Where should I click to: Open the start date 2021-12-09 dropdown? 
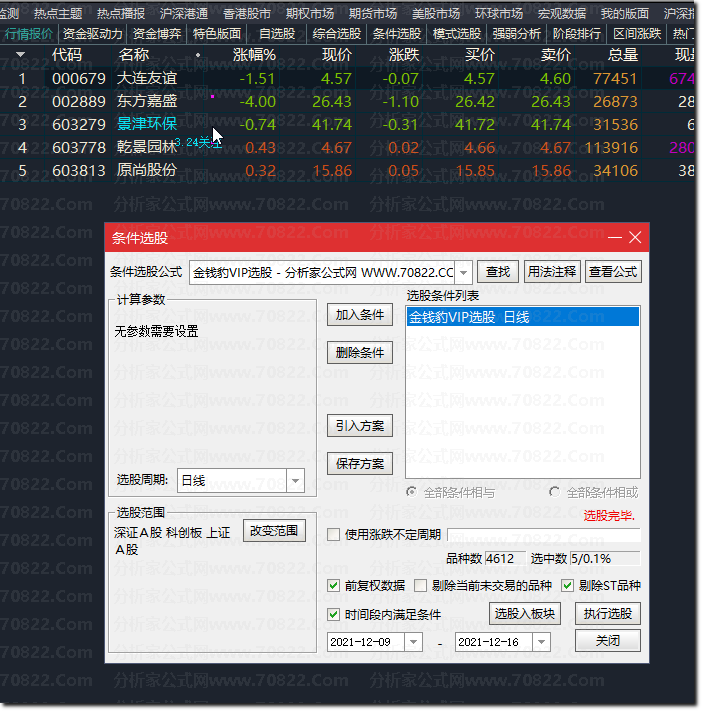point(413,642)
